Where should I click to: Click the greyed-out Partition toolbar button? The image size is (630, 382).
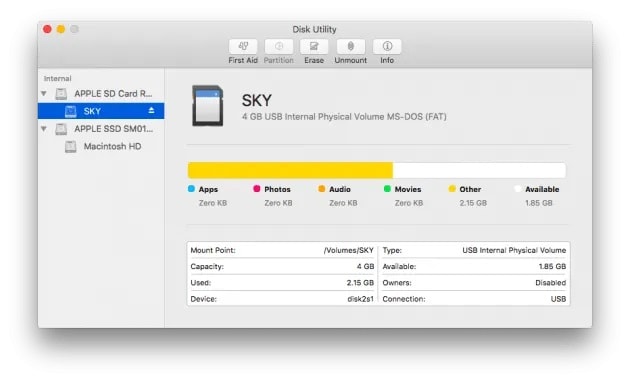(278, 47)
